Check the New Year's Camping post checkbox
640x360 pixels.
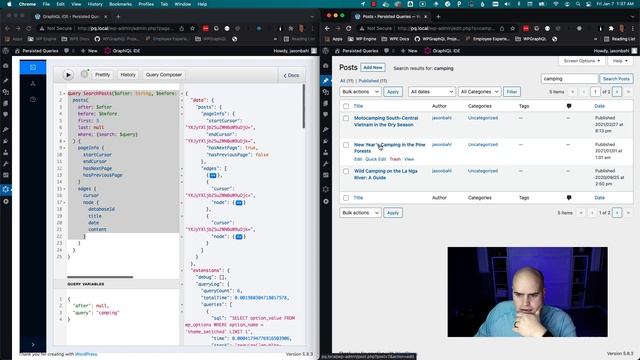coord(346,145)
